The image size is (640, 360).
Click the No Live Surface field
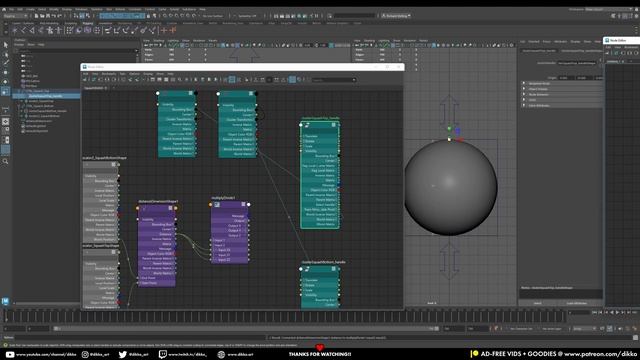[x=213, y=16]
